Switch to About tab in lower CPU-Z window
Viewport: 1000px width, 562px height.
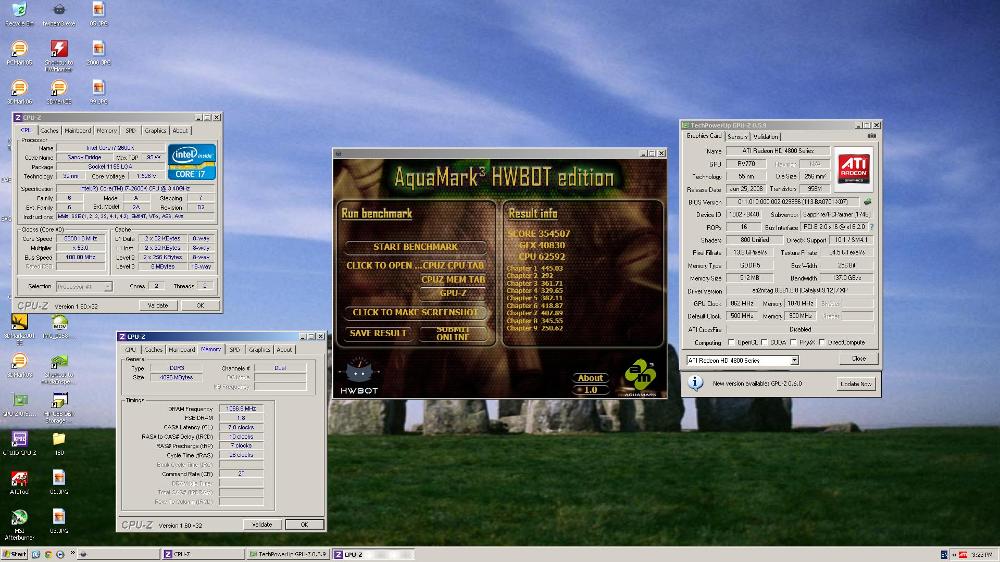tap(284, 350)
